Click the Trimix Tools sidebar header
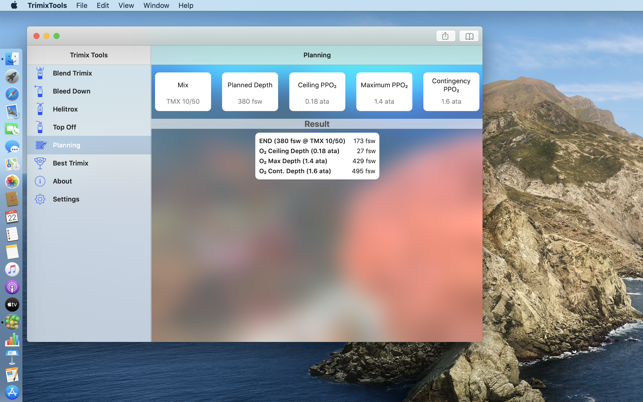Screen dimensions: 643x402 (x=89, y=55)
